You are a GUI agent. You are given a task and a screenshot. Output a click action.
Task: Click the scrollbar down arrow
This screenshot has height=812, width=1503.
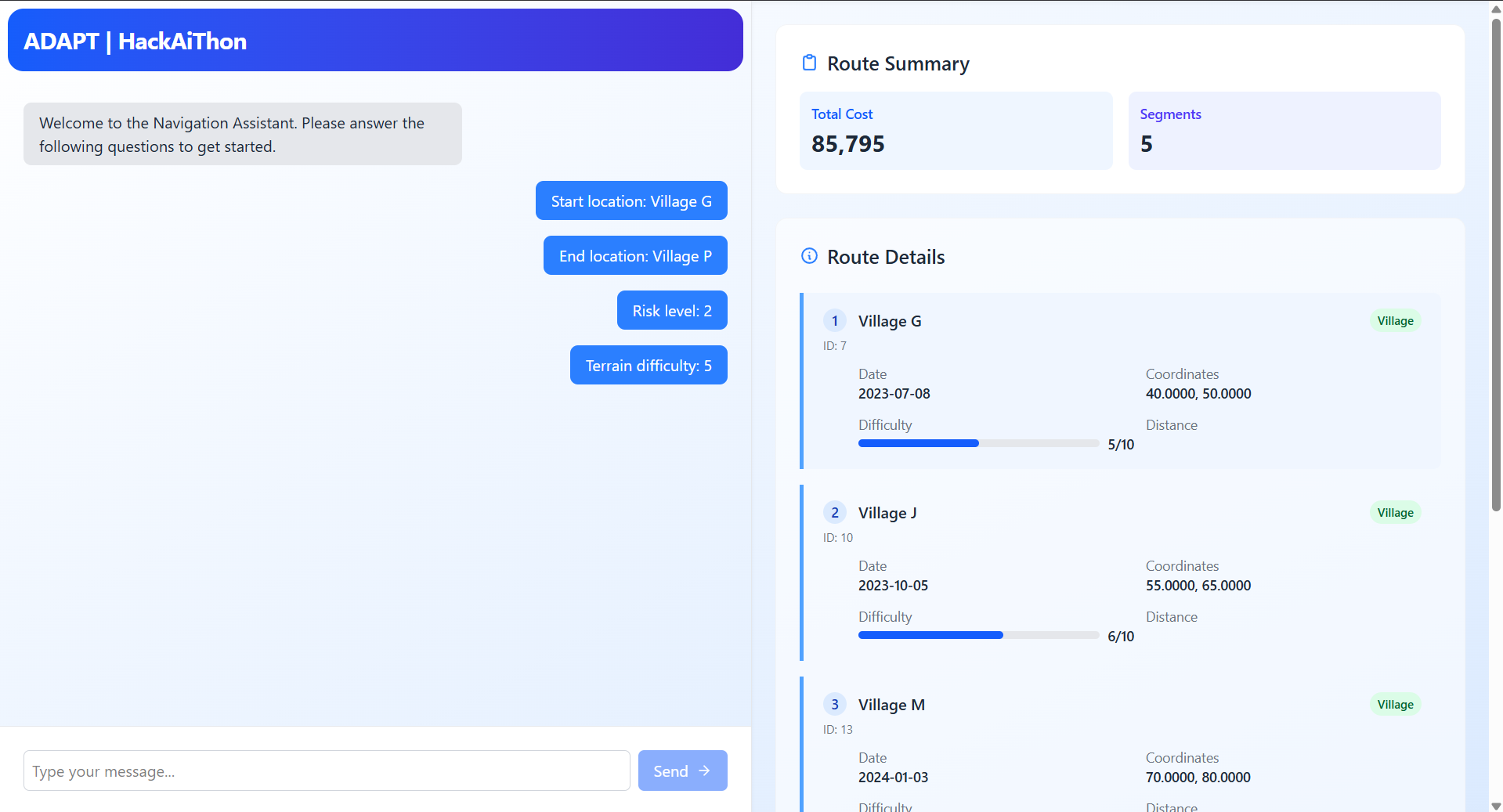point(1496,805)
